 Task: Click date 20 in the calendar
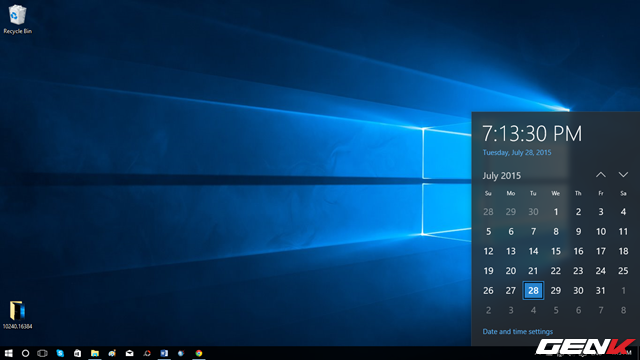tap(511, 271)
